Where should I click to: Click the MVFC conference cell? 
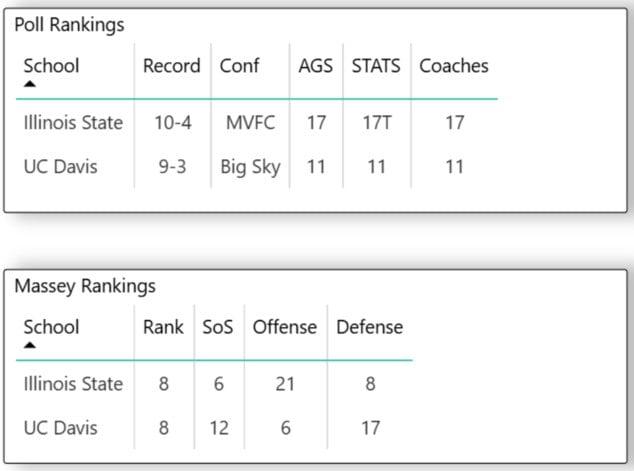(x=250, y=123)
